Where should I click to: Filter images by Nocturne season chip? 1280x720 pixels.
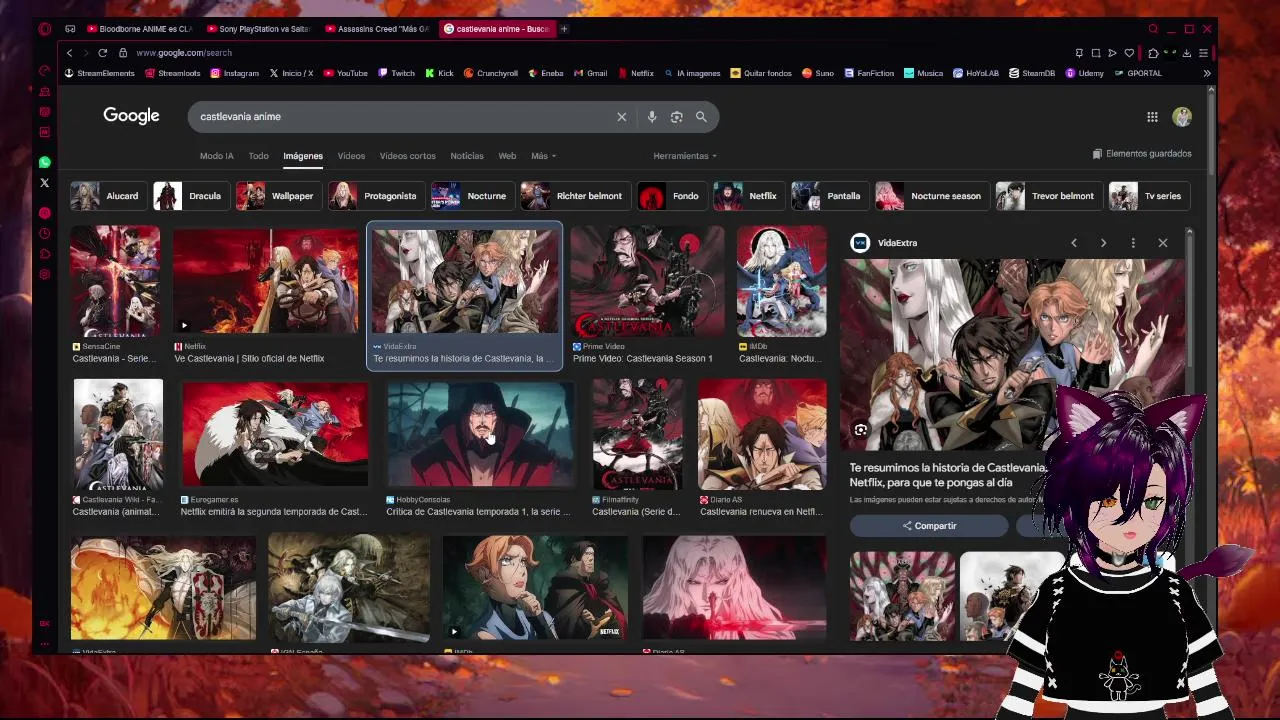click(931, 196)
